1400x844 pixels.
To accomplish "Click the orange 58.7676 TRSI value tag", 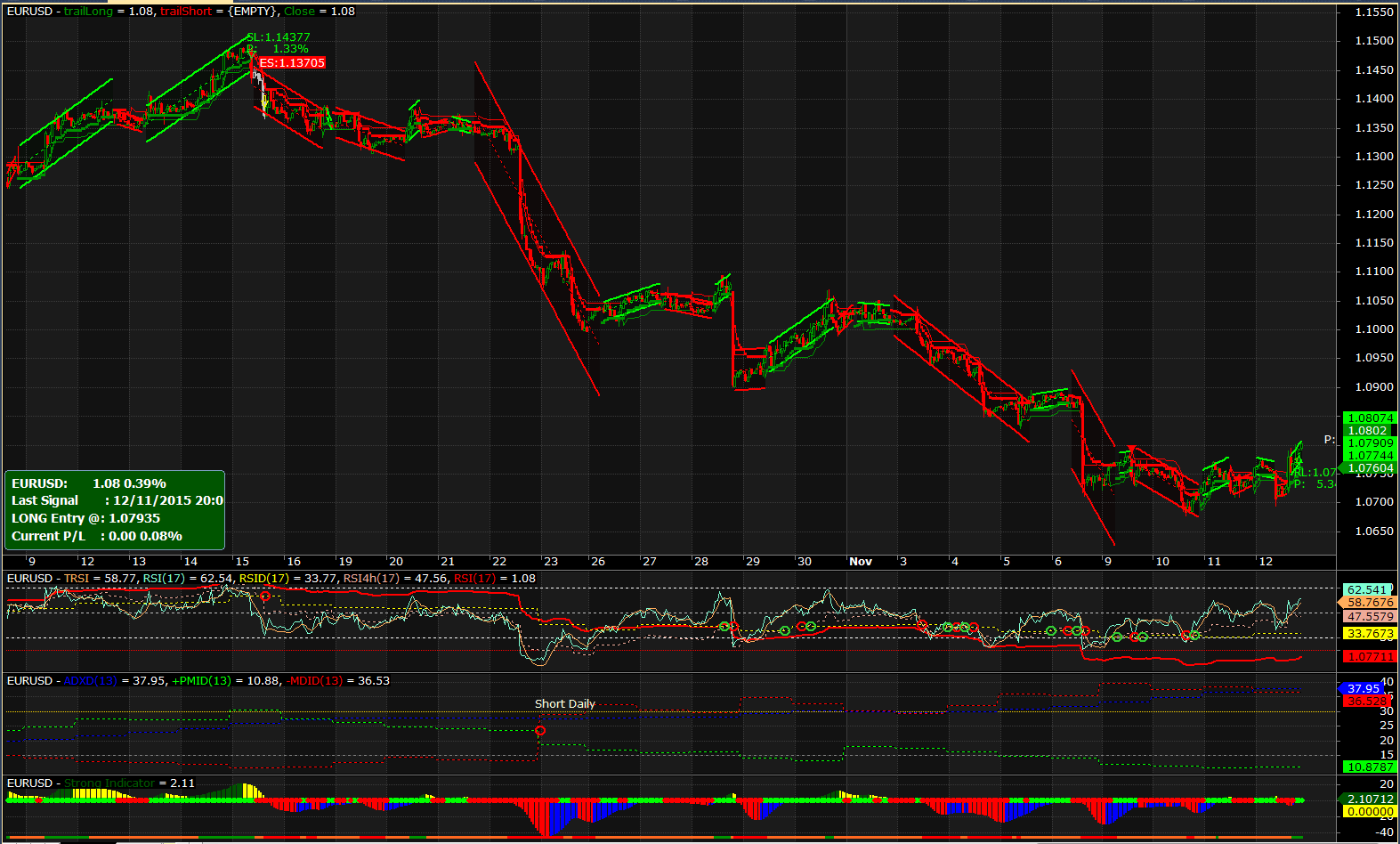I will [1370, 603].
